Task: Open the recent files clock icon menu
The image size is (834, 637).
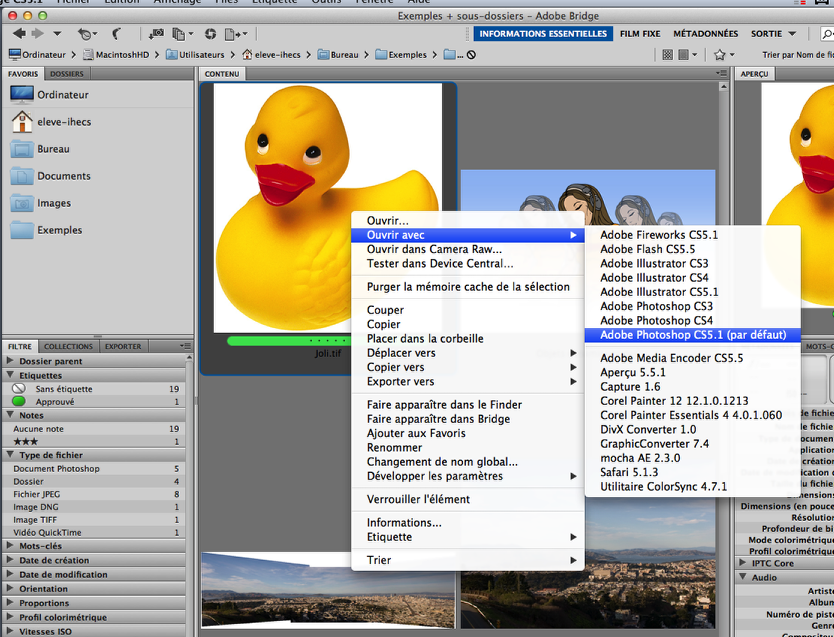Action: [x=87, y=34]
